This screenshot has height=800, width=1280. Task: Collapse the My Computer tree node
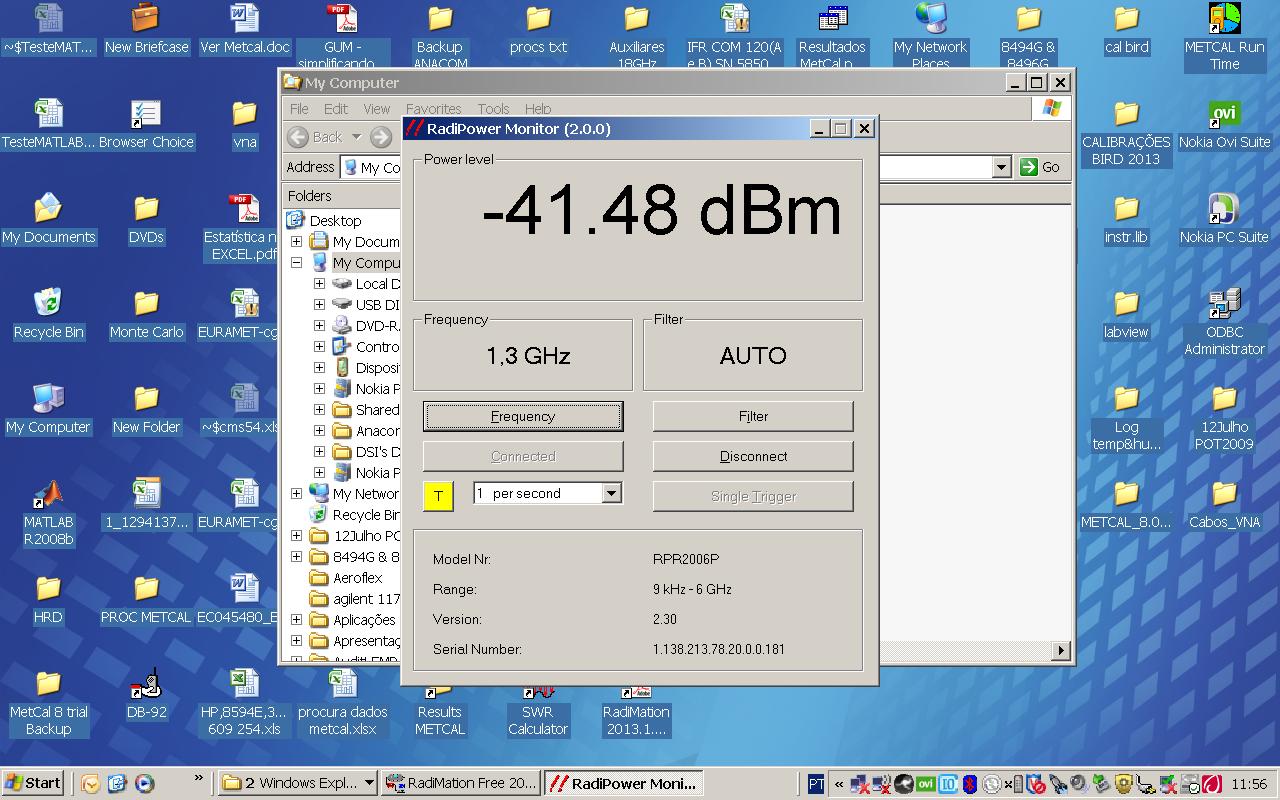point(297,263)
